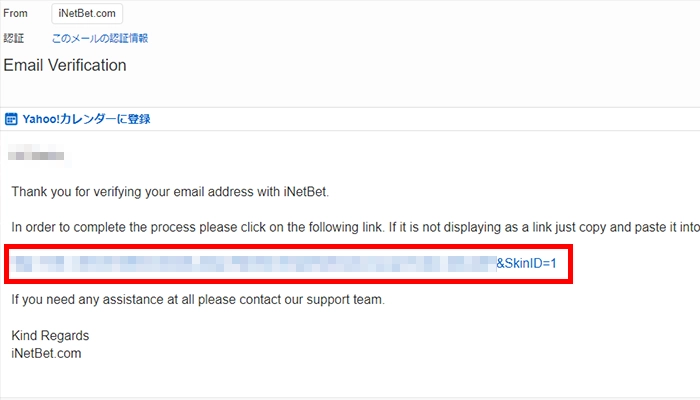Click the 認証 label
The width and height of the screenshot is (700, 400).
coord(14,39)
